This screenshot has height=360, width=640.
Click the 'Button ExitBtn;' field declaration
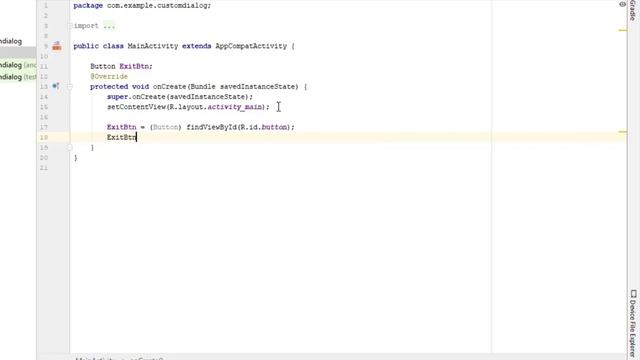[121, 66]
